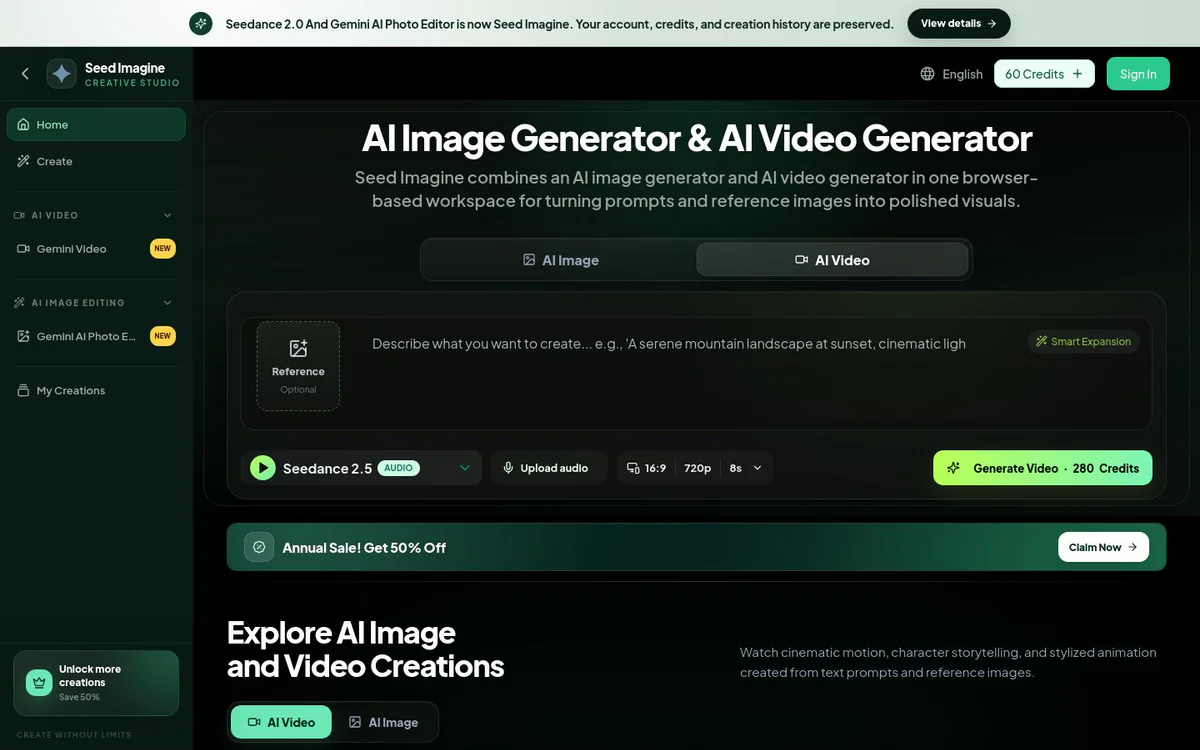Open Gemini Video from the sidebar camera icon

click(x=23, y=249)
